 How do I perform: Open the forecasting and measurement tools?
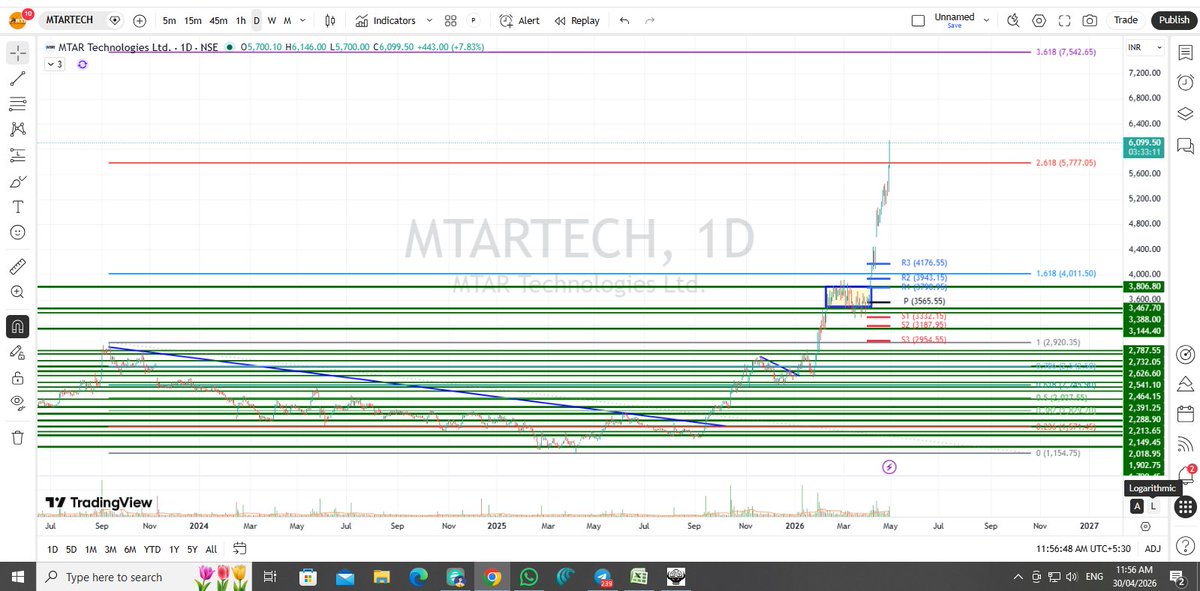[x=17, y=155]
